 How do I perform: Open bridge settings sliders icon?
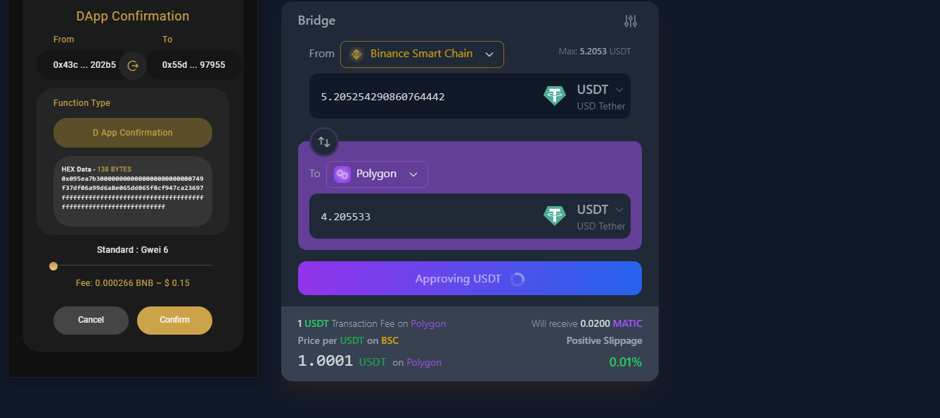pyautogui.click(x=630, y=21)
